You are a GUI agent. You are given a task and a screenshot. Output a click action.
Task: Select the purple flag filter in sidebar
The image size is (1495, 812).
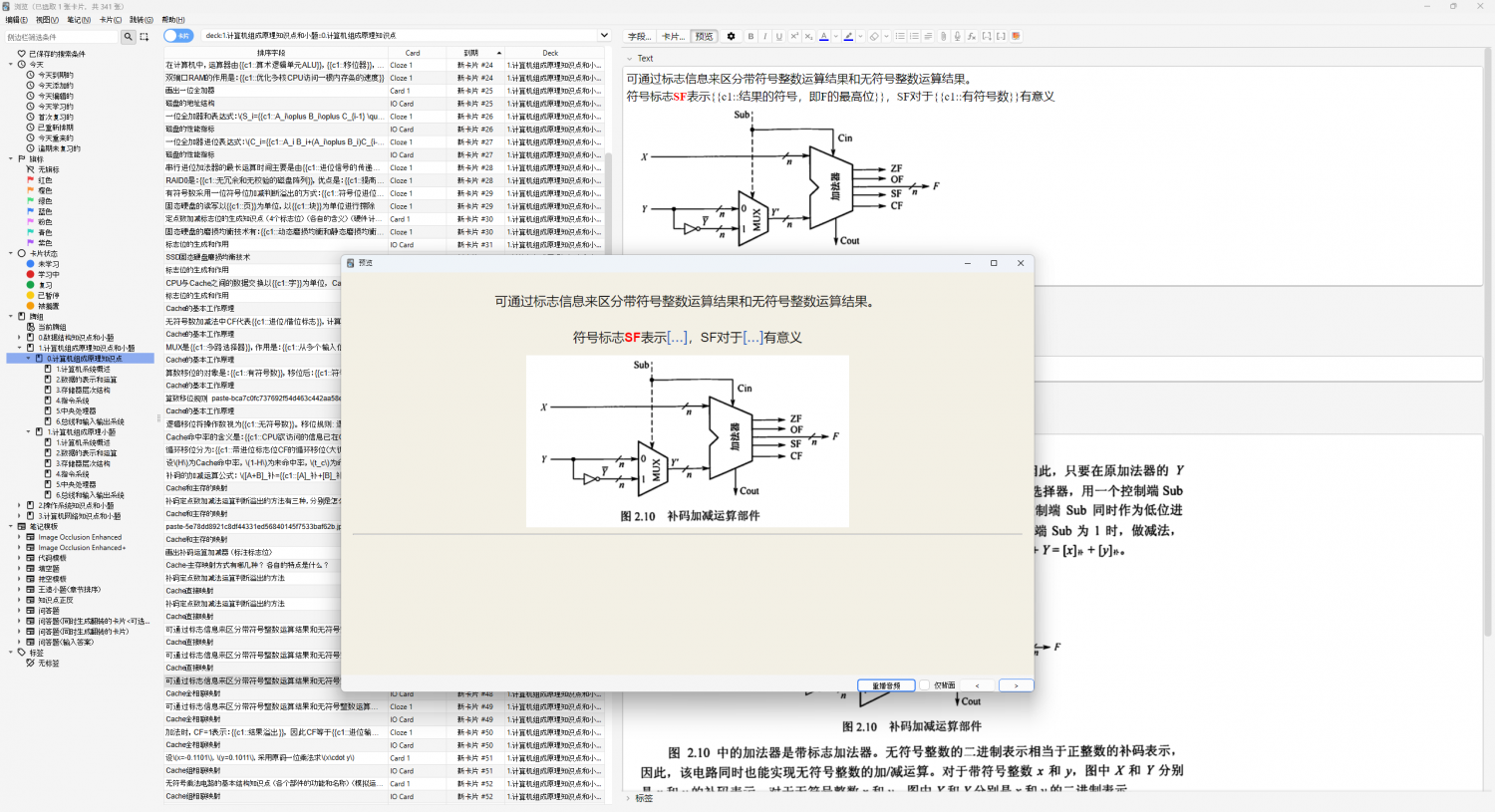pos(31,243)
